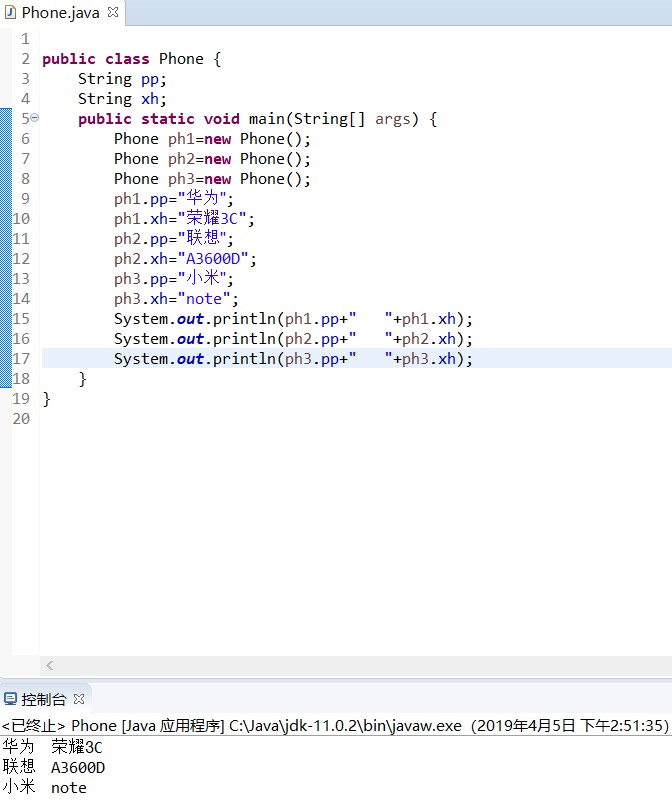The height and width of the screenshot is (802, 672).
Task: Click the console output '联想 A3600D'
Action: tap(54, 767)
